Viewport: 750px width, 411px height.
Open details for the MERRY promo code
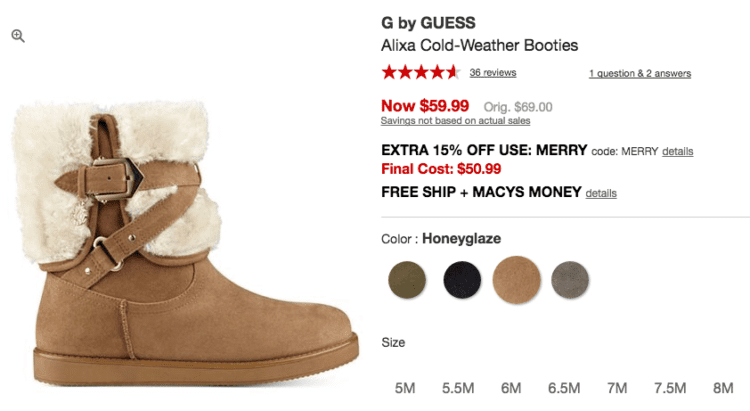click(677, 152)
